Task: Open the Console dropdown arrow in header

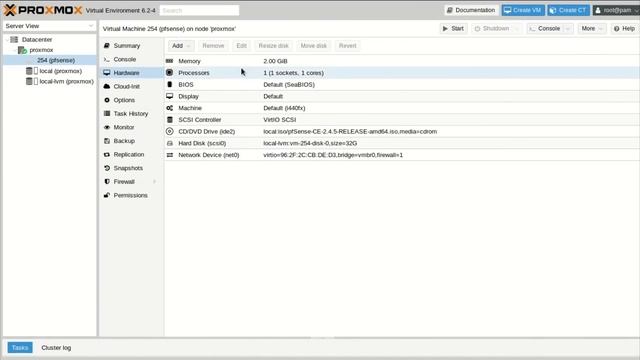Action: point(568,29)
